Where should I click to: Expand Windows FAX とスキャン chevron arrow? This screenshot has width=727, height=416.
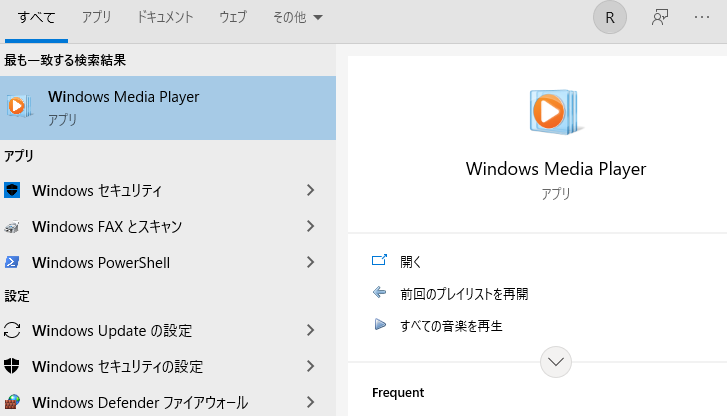[311, 226]
